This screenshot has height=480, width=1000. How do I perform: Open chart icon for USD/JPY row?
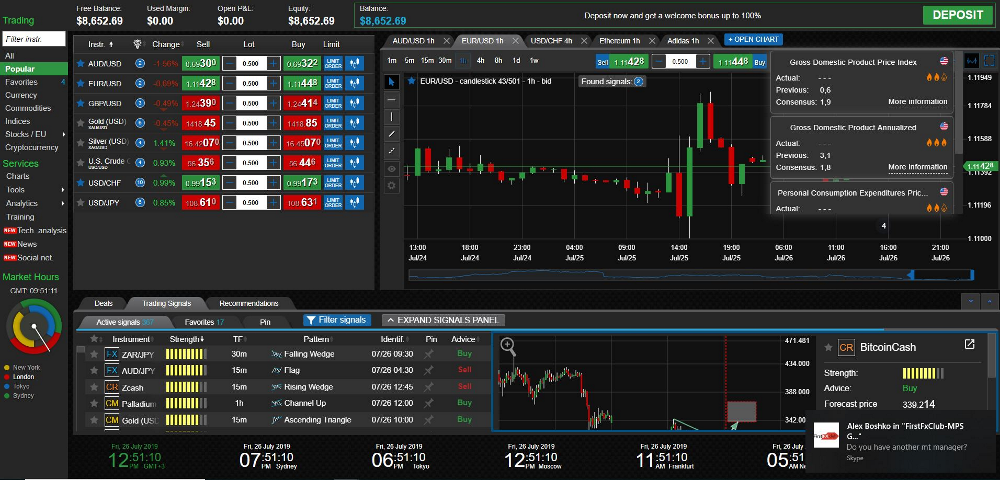point(355,203)
